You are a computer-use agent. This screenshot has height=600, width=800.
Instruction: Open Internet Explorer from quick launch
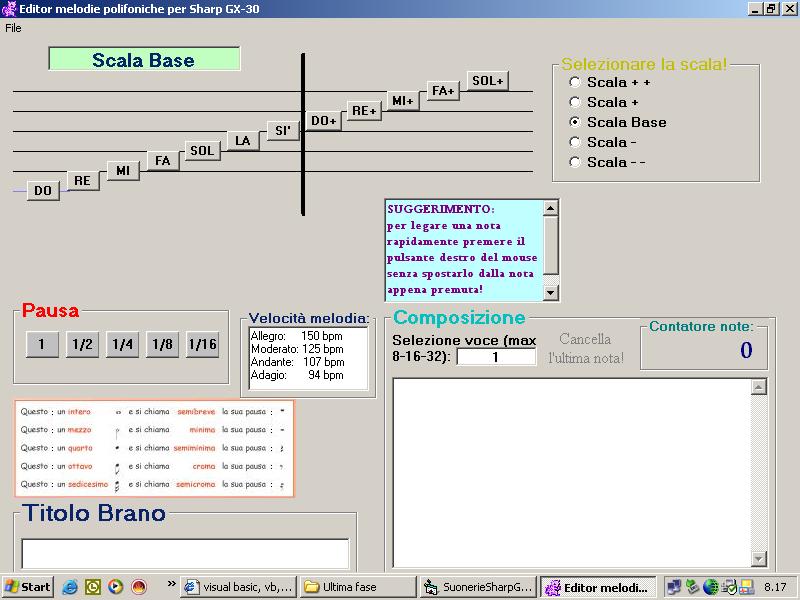[x=70, y=587]
